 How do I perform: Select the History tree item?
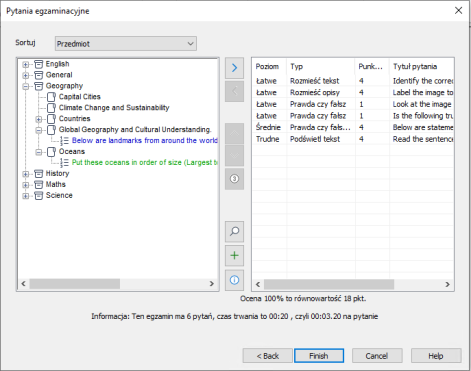coord(57,174)
